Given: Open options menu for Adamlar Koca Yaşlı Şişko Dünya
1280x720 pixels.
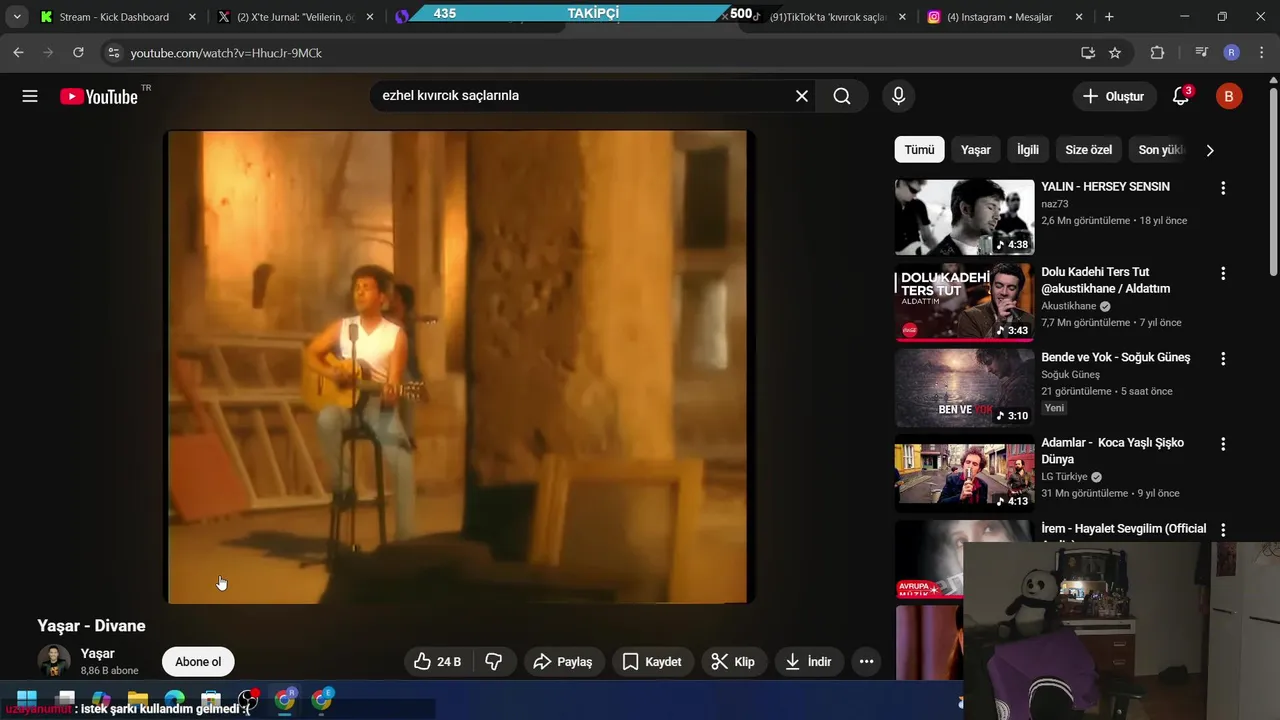Looking at the screenshot, I should [x=1222, y=444].
